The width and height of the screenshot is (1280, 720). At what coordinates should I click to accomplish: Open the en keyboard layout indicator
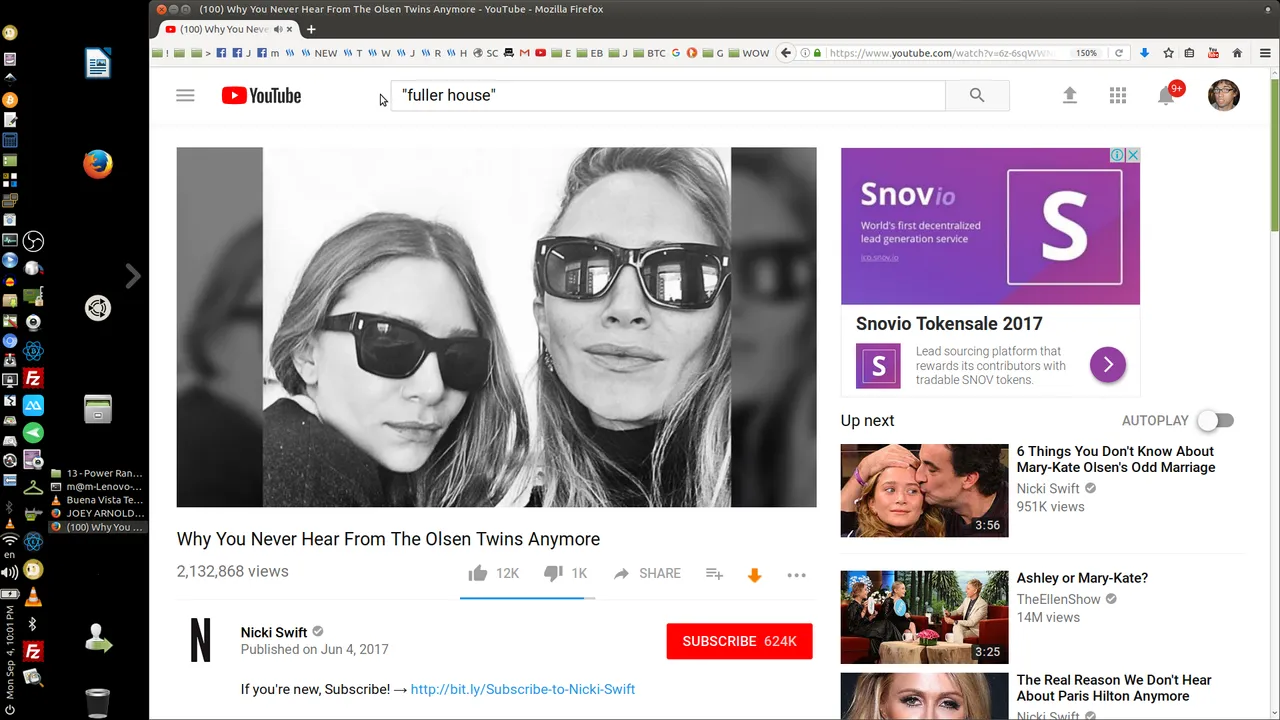9,555
